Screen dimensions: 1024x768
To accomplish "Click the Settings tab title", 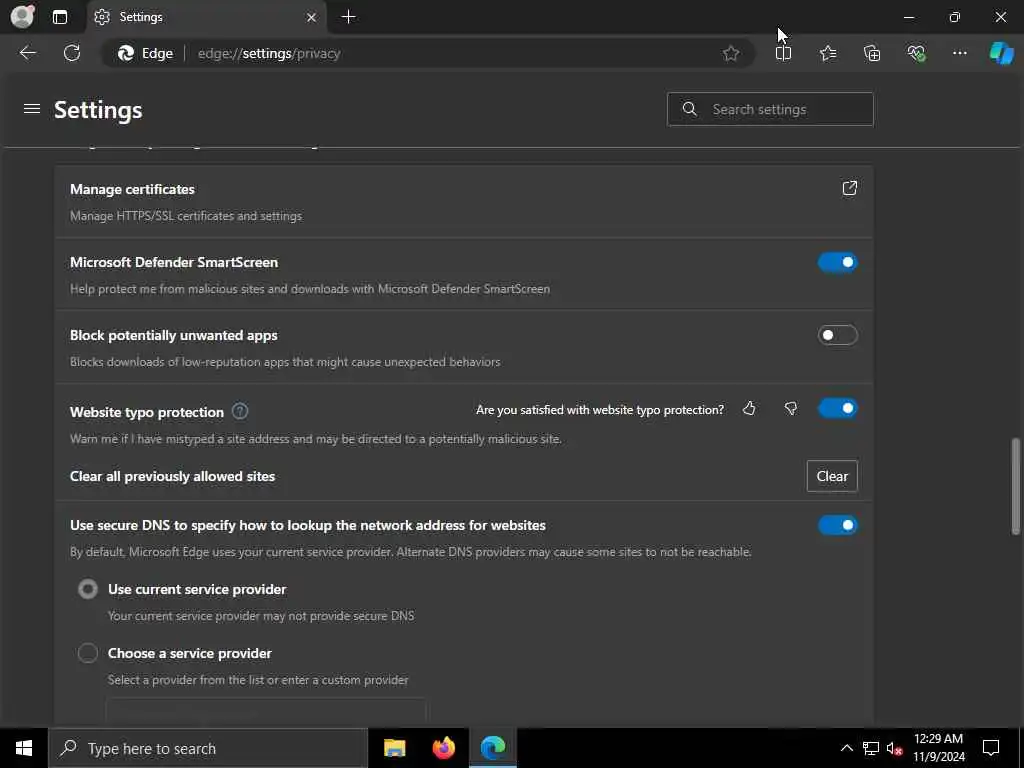I will tap(141, 17).
